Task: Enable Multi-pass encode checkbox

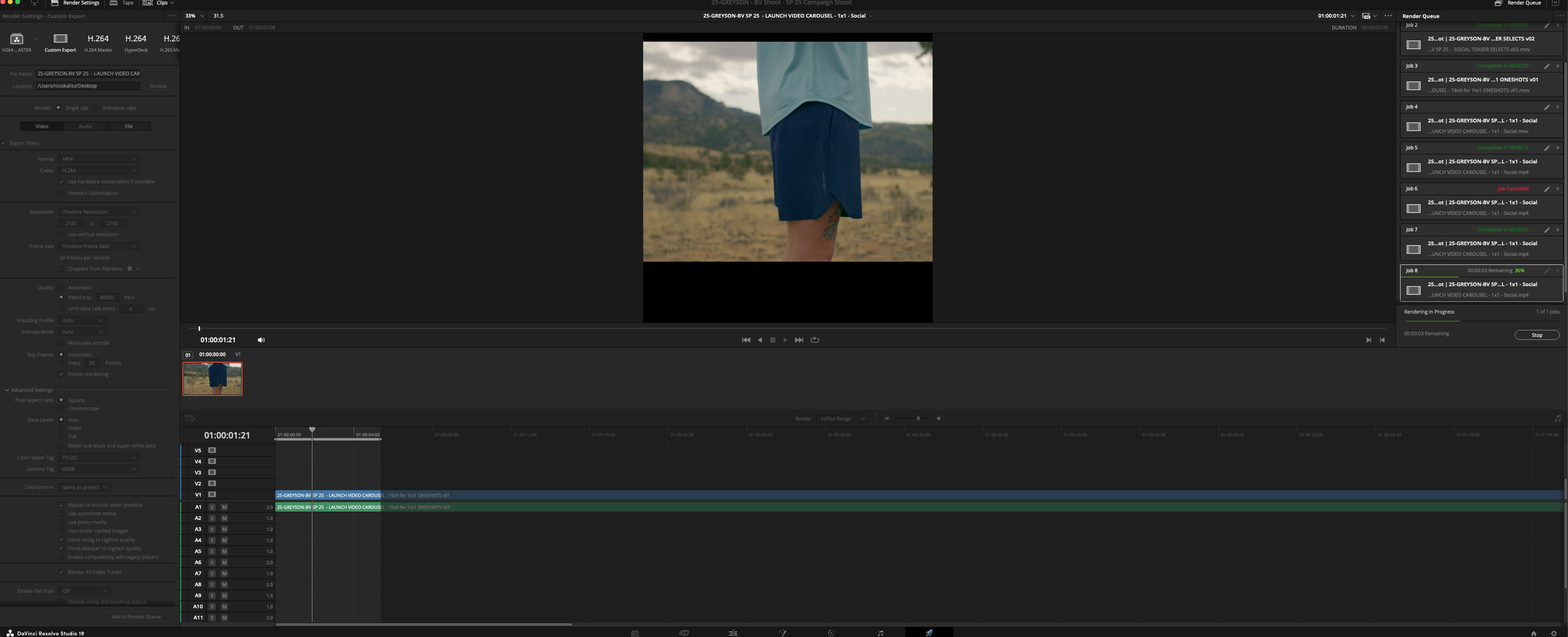Action: [61, 343]
